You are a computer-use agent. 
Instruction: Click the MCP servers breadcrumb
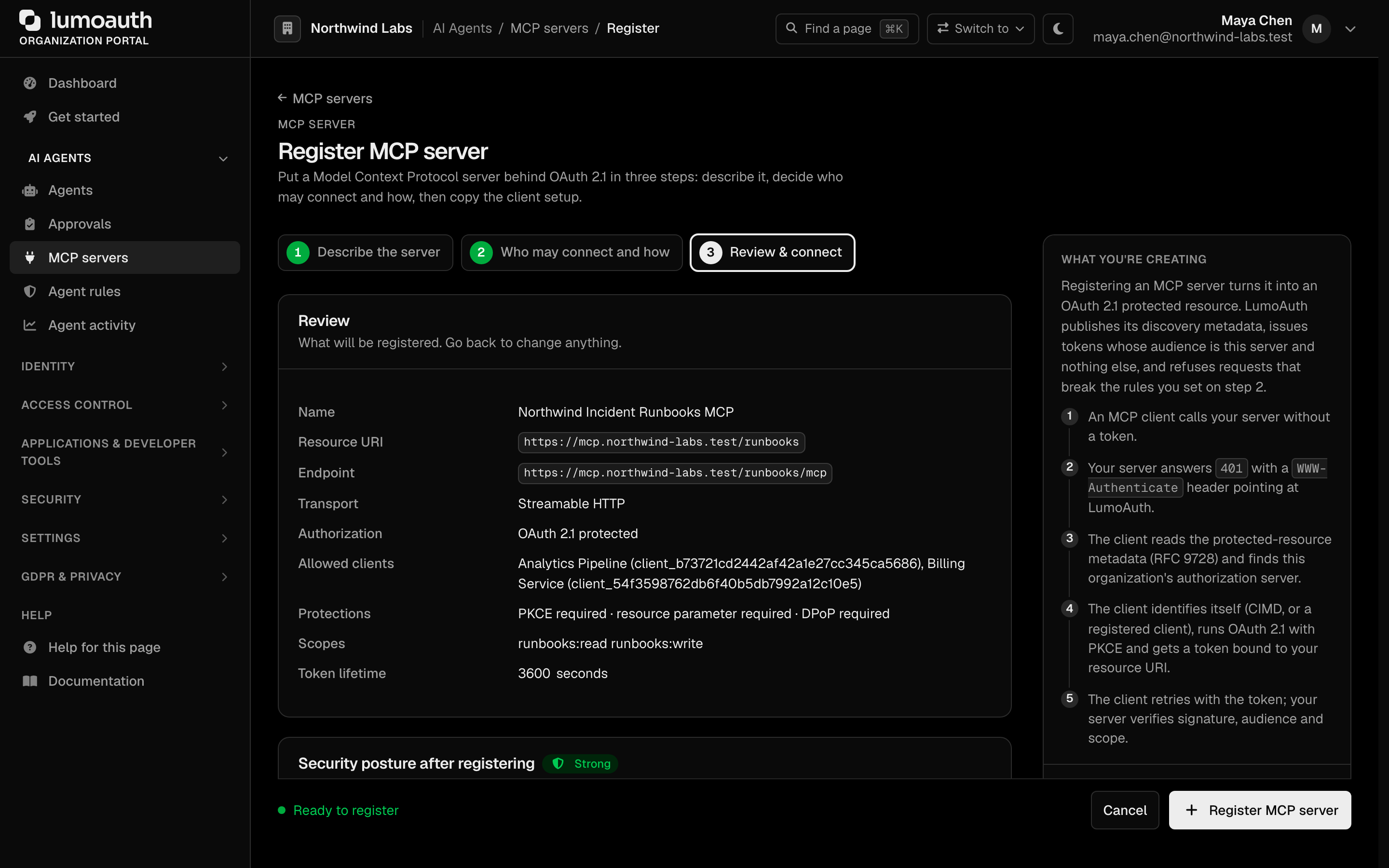click(549, 28)
